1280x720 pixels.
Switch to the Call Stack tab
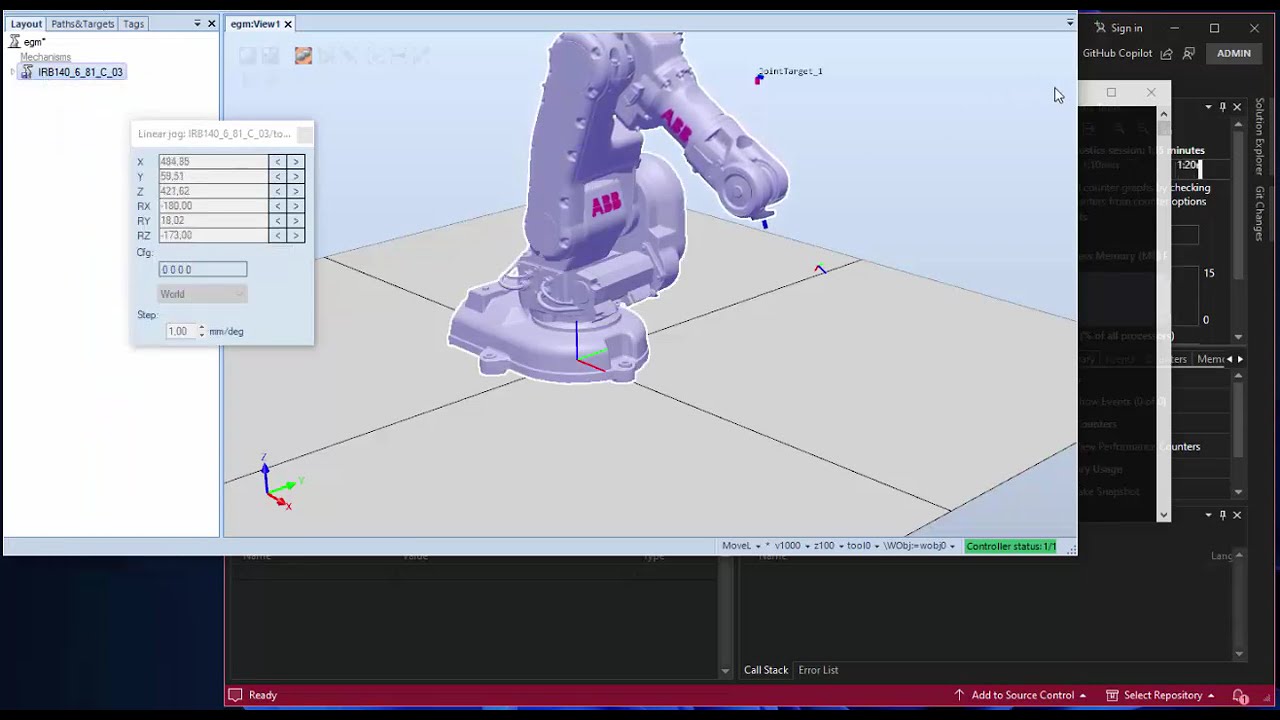click(766, 670)
